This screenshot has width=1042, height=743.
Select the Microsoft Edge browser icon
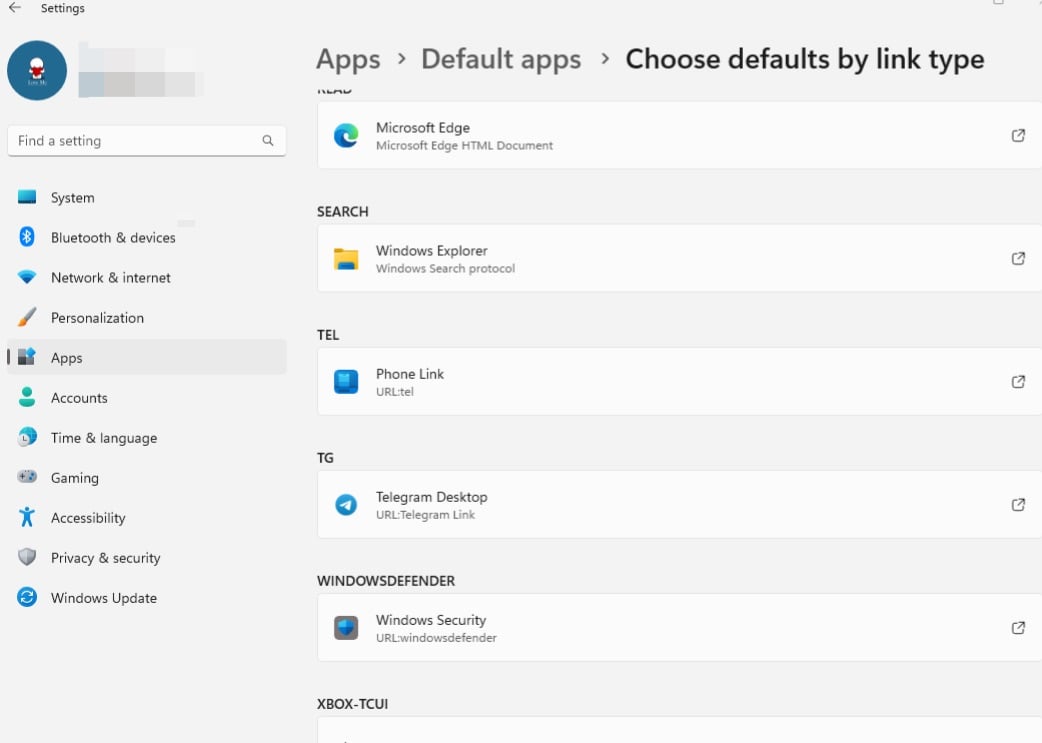click(345, 136)
